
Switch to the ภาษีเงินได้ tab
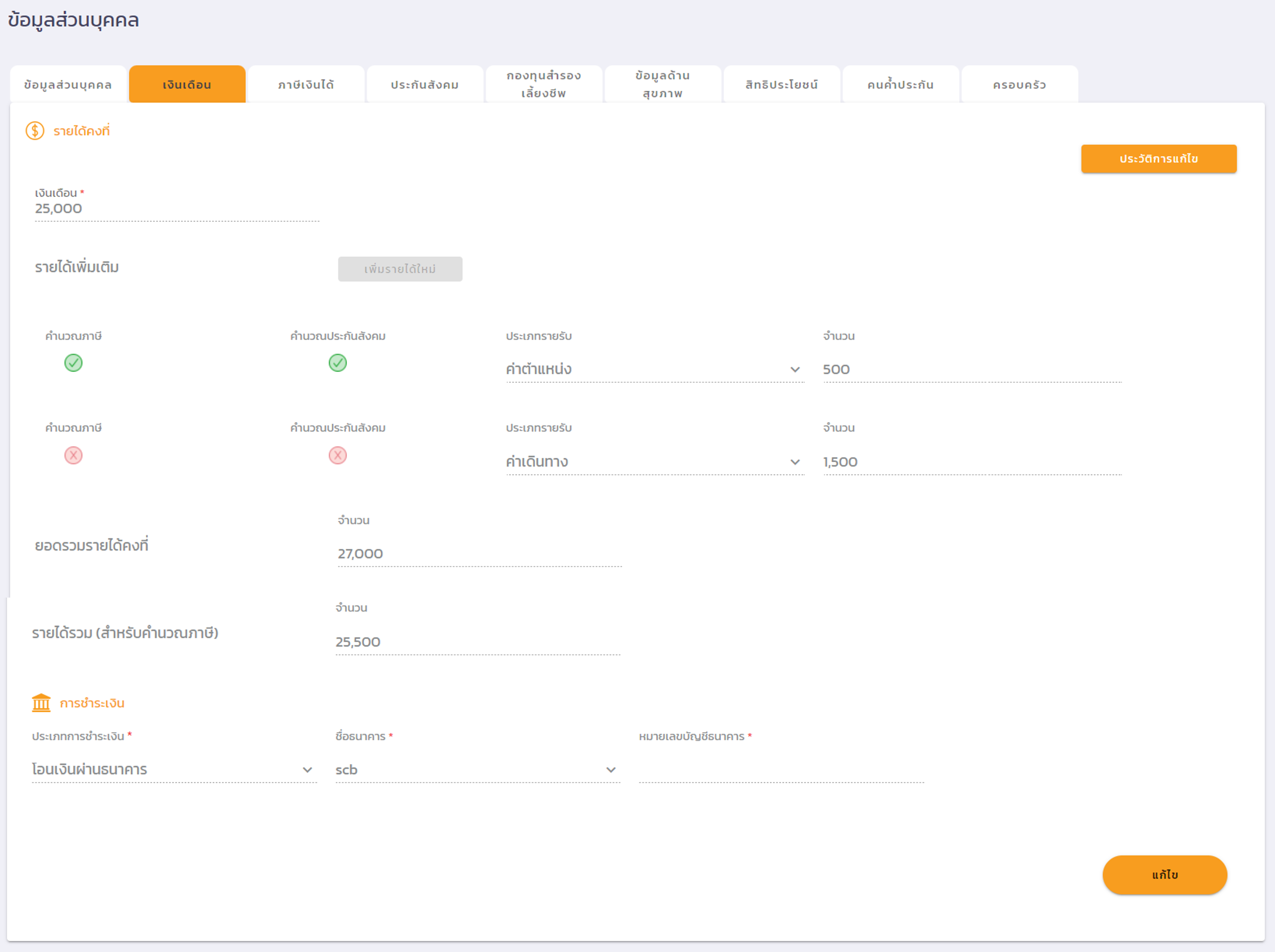(x=306, y=85)
